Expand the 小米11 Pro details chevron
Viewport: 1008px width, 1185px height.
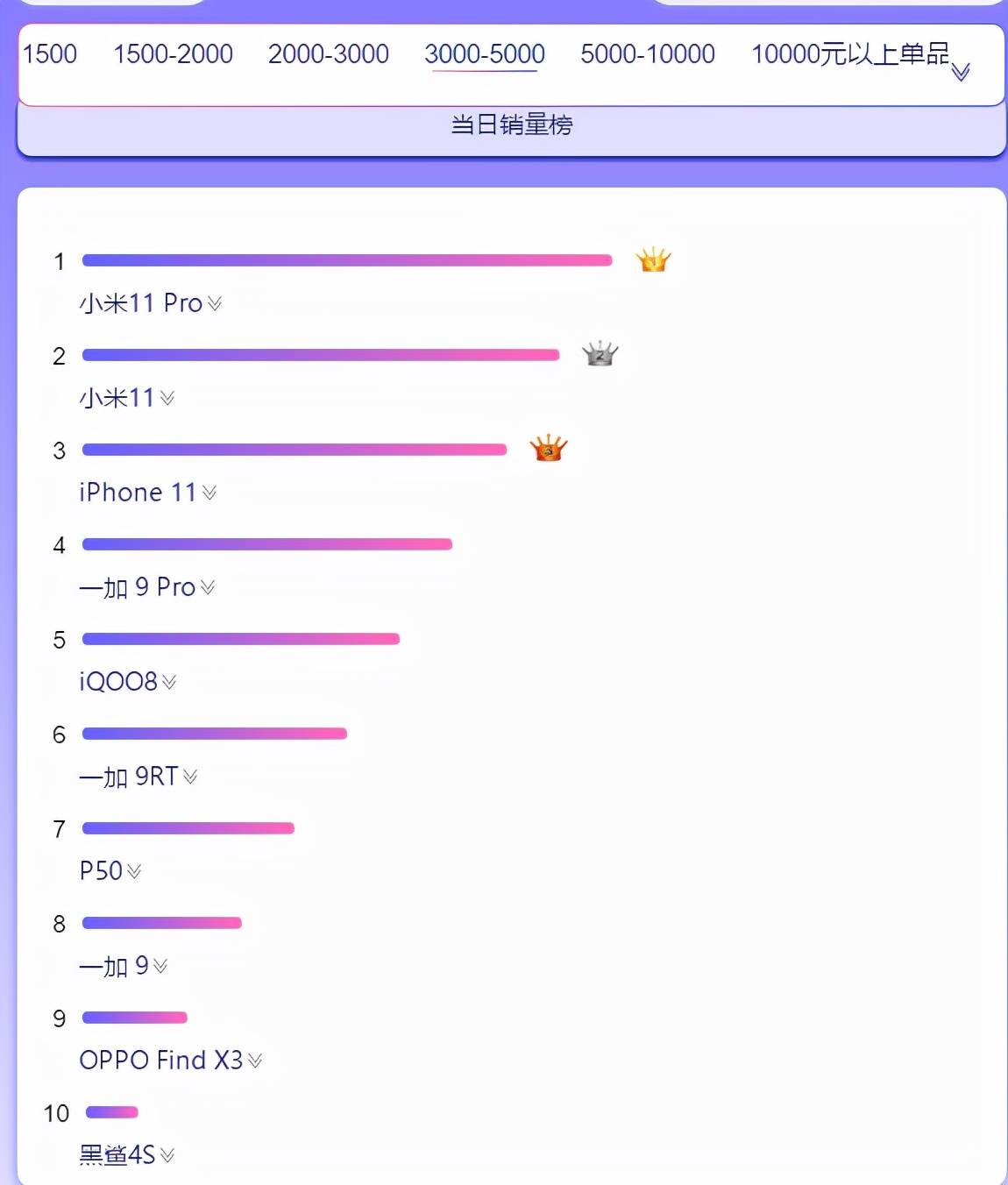coord(215,303)
